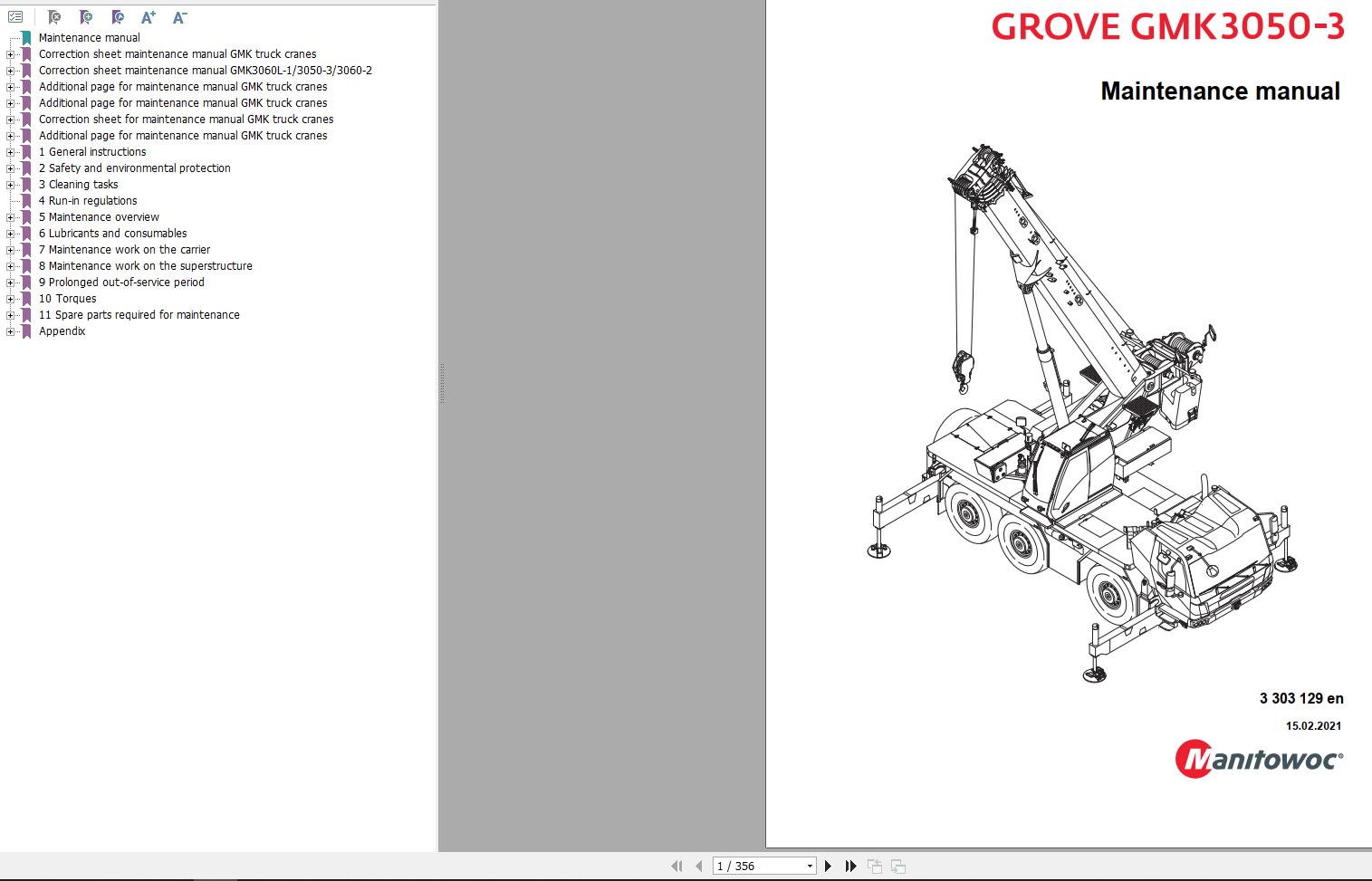Expand the 10 Torques bookmark
Viewport: 1372px width, 881px height.
point(10,299)
